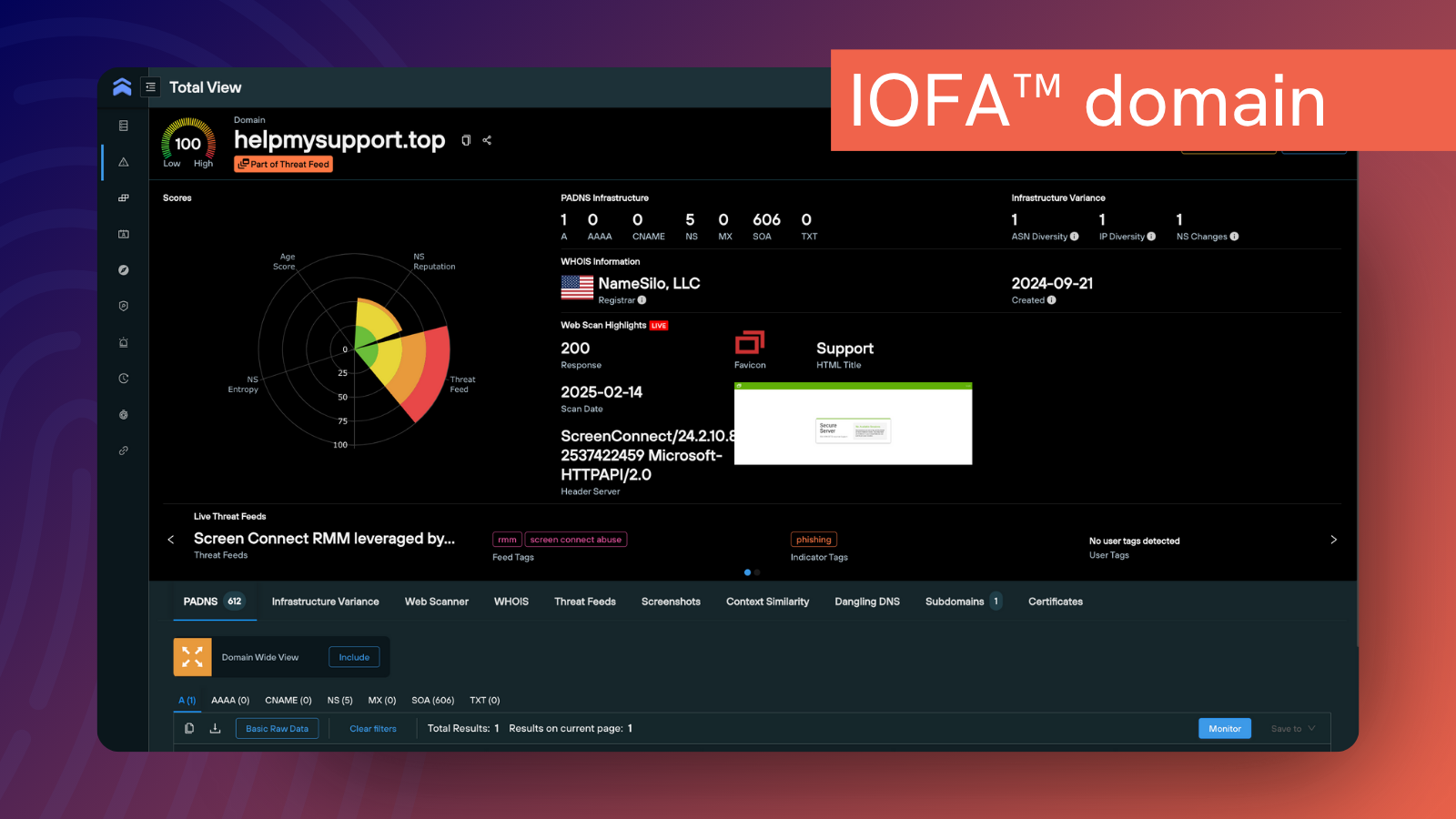This screenshot has height=819, width=1456.
Task: Click the NameSilo, LLC registrar name
Action: pos(649,284)
